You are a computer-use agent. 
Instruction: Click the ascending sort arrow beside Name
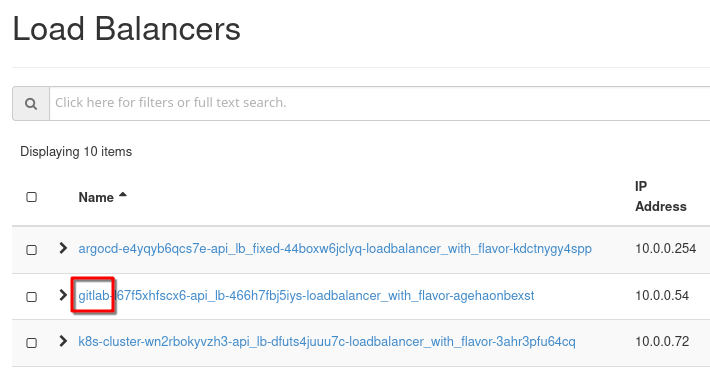[x=123, y=195]
